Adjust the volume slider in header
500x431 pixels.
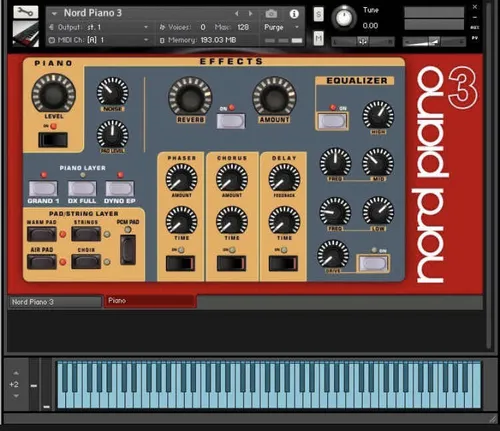point(434,42)
